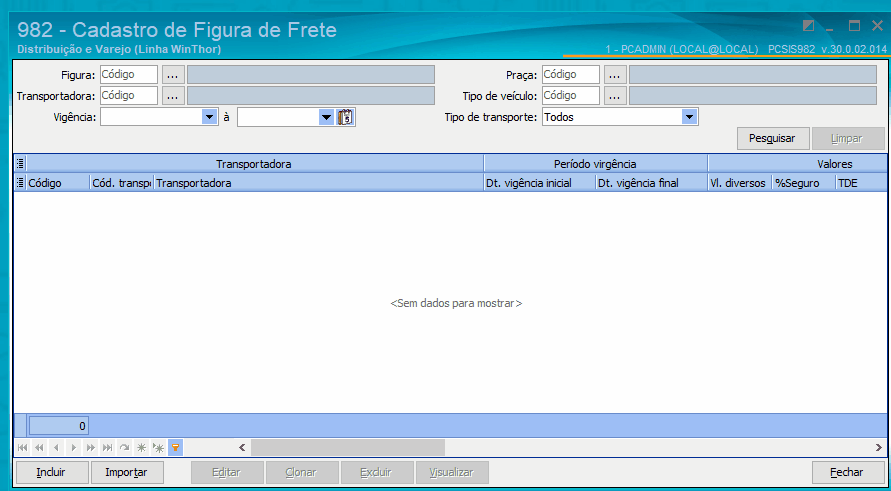Go to first record in grid navigator
This screenshot has width=891, height=491.
(x=22, y=448)
